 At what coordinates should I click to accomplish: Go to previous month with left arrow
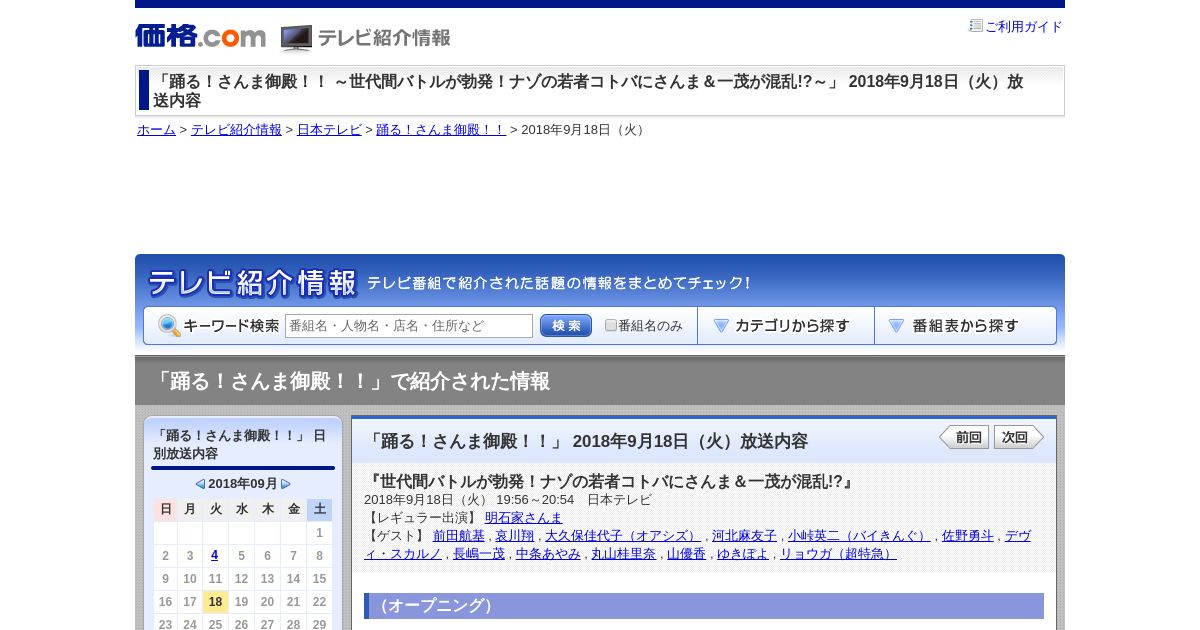pyautogui.click(x=200, y=484)
